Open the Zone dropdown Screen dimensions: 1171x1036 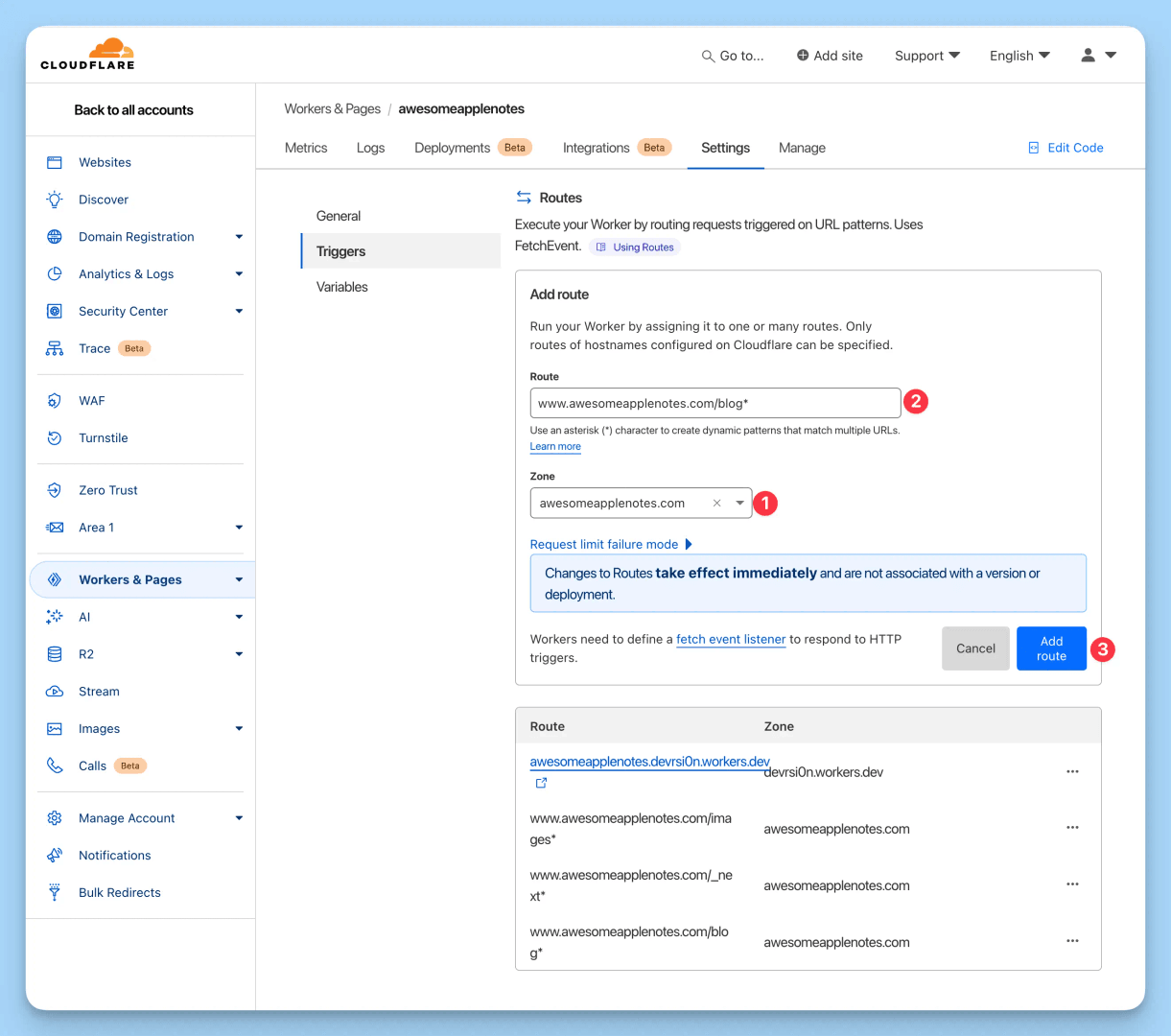point(739,502)
